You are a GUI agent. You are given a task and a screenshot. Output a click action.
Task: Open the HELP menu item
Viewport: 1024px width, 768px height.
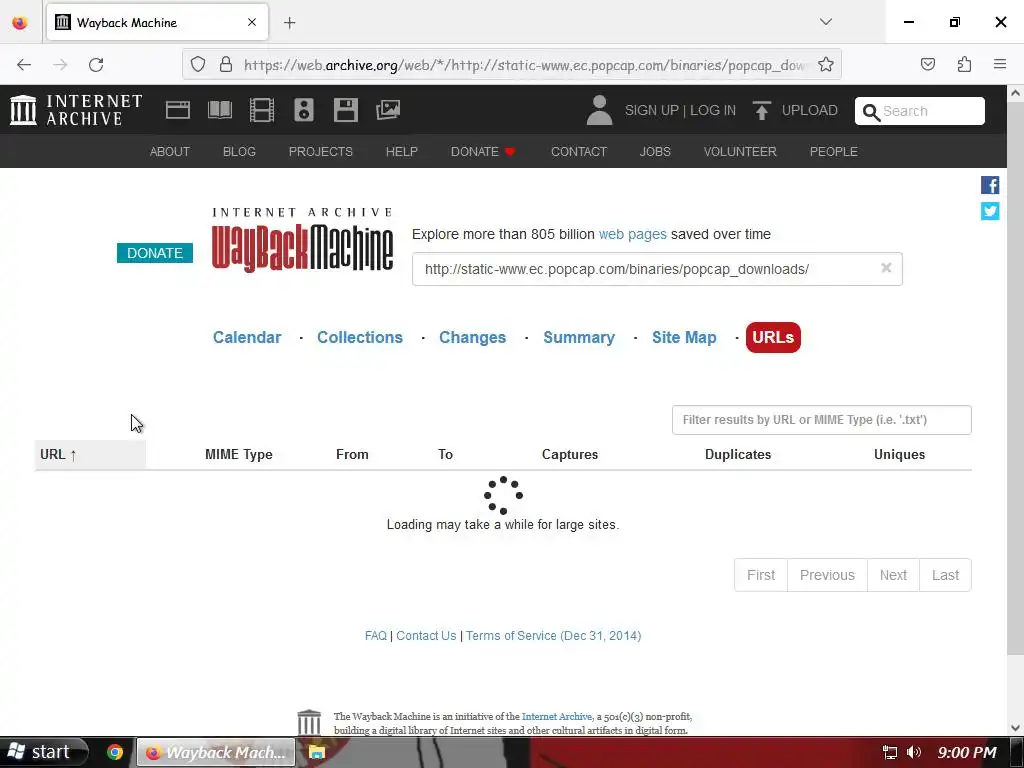(402, 152)
